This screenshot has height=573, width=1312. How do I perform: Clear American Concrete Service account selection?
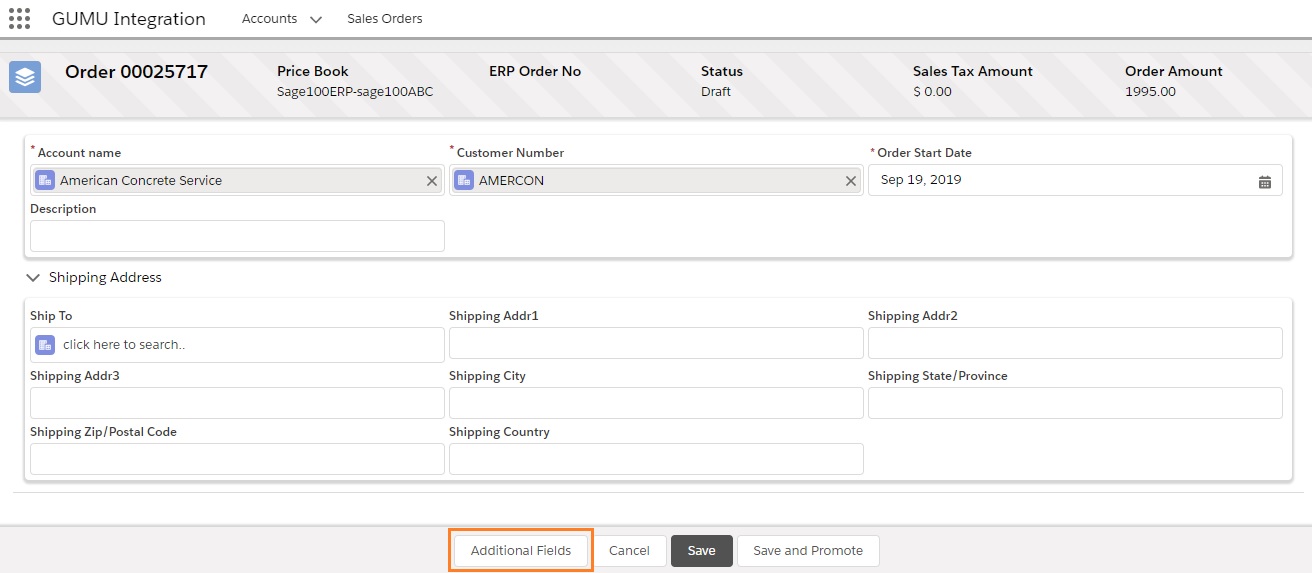pos(432,181)
